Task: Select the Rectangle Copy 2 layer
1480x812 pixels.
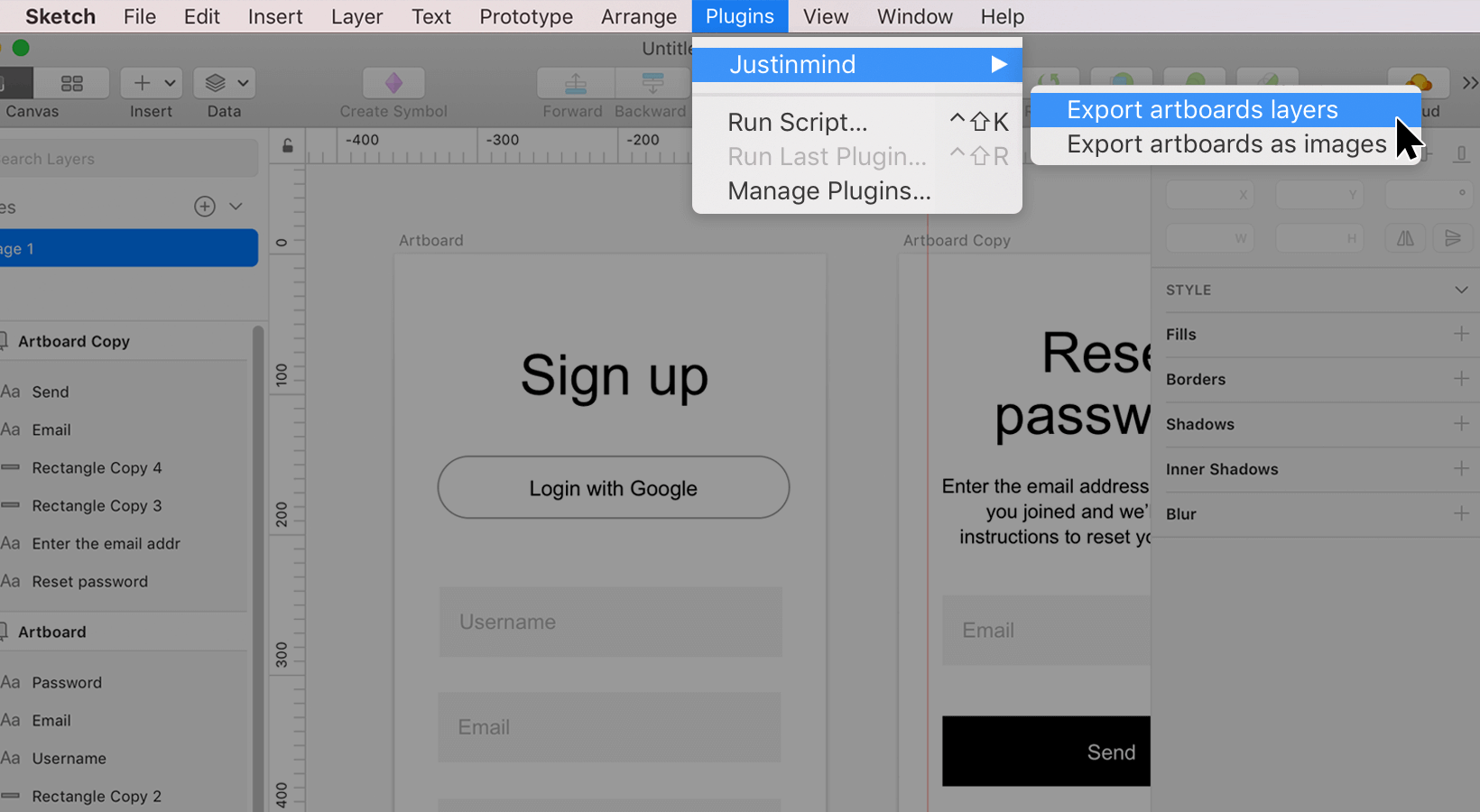Action: pos(125,796)
